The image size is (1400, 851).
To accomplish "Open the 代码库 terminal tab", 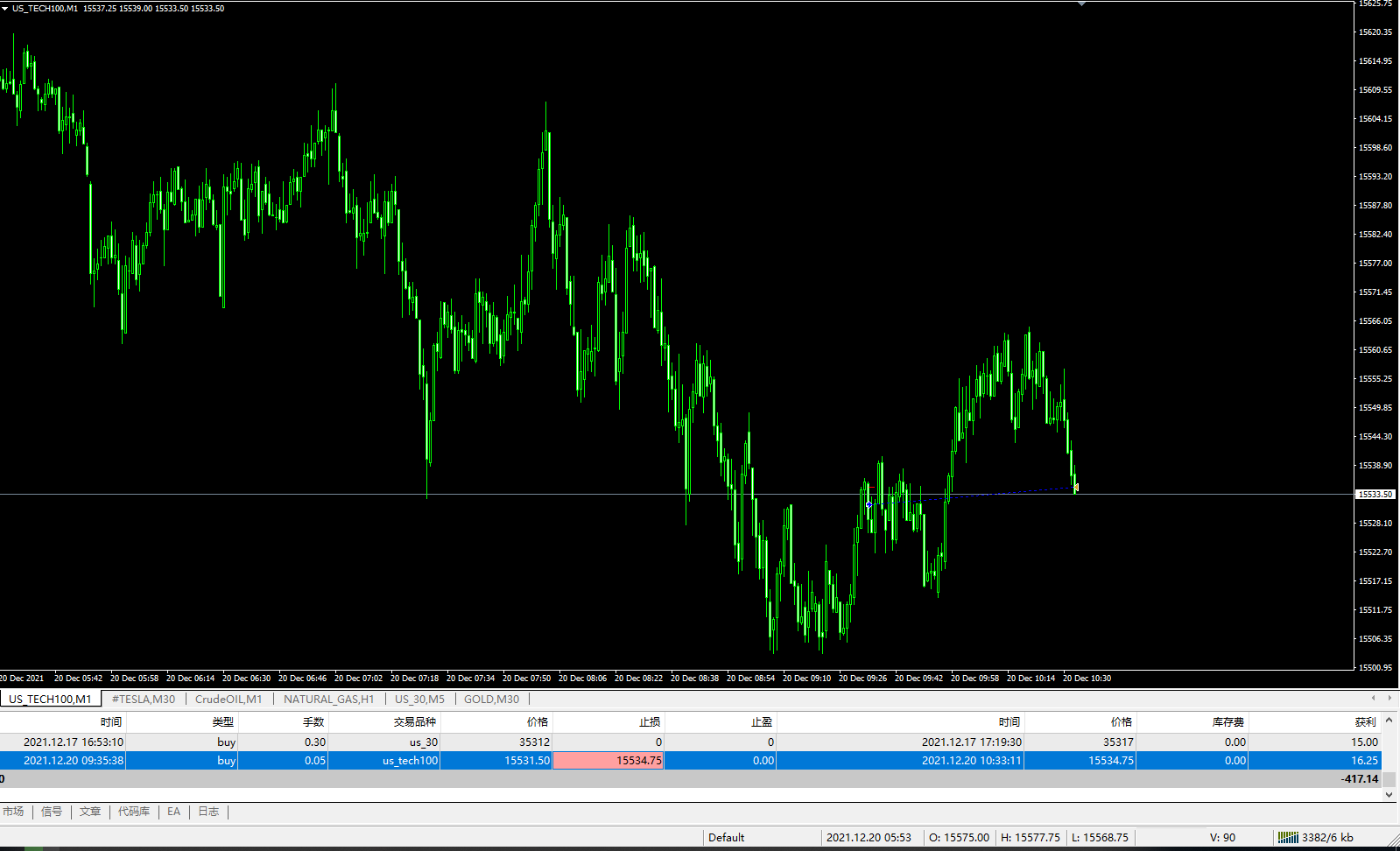I will tap(134, 812).
